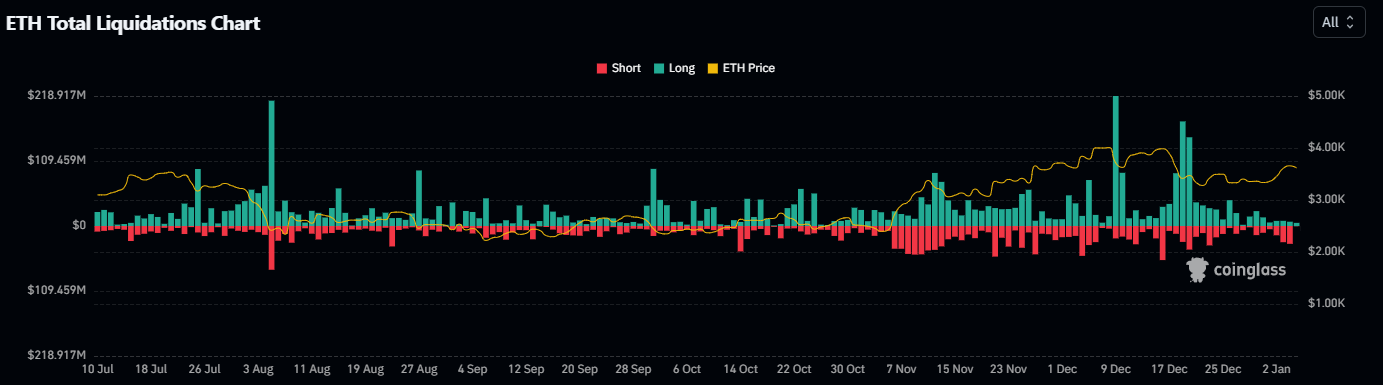Click the ETH Total Liquidations Chart title
1383x385 pixels.
tap(134, 23)
